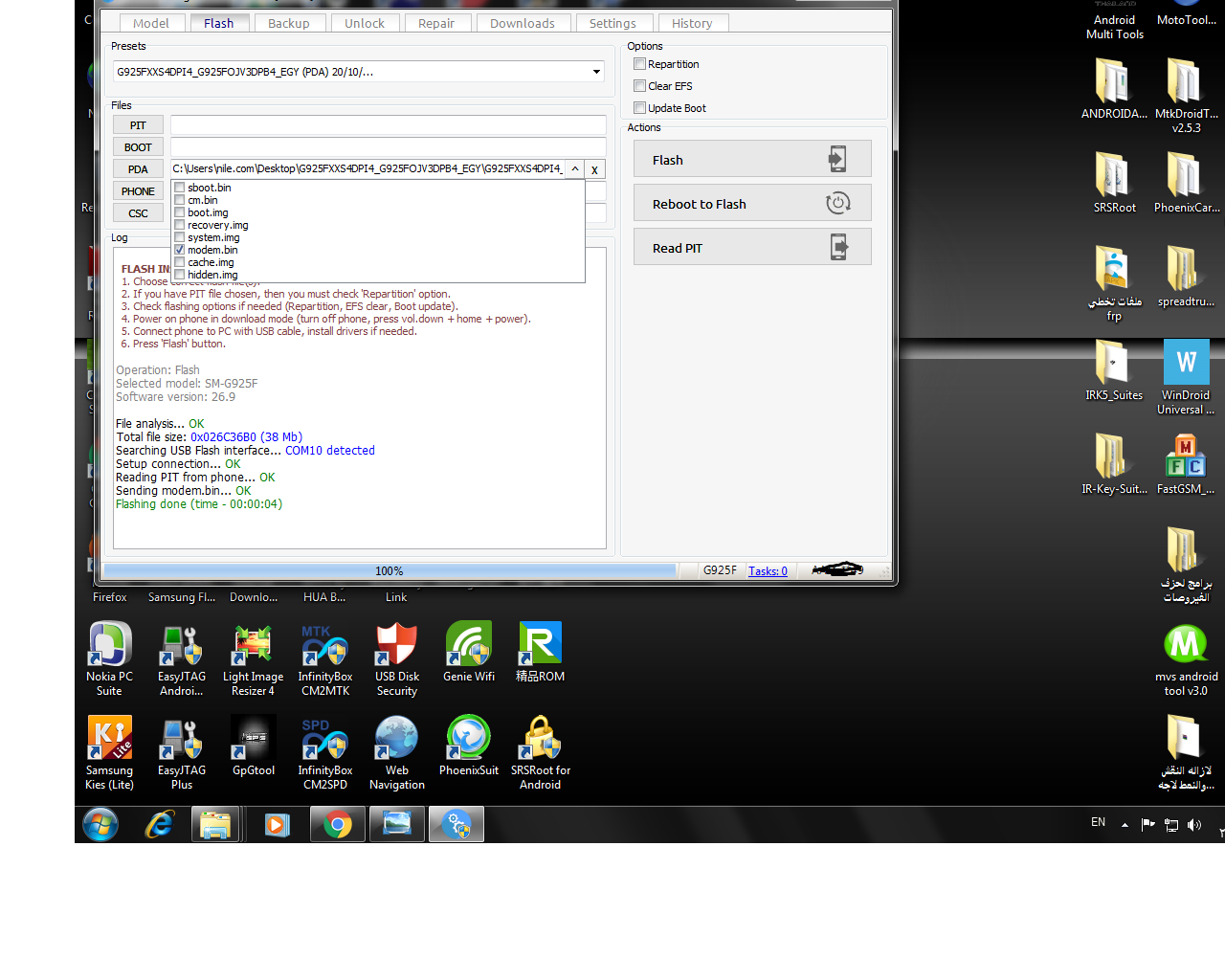This screenshot has height=980, width=1225.
Task: Browse for a PDA file
Action: (138, 169)
